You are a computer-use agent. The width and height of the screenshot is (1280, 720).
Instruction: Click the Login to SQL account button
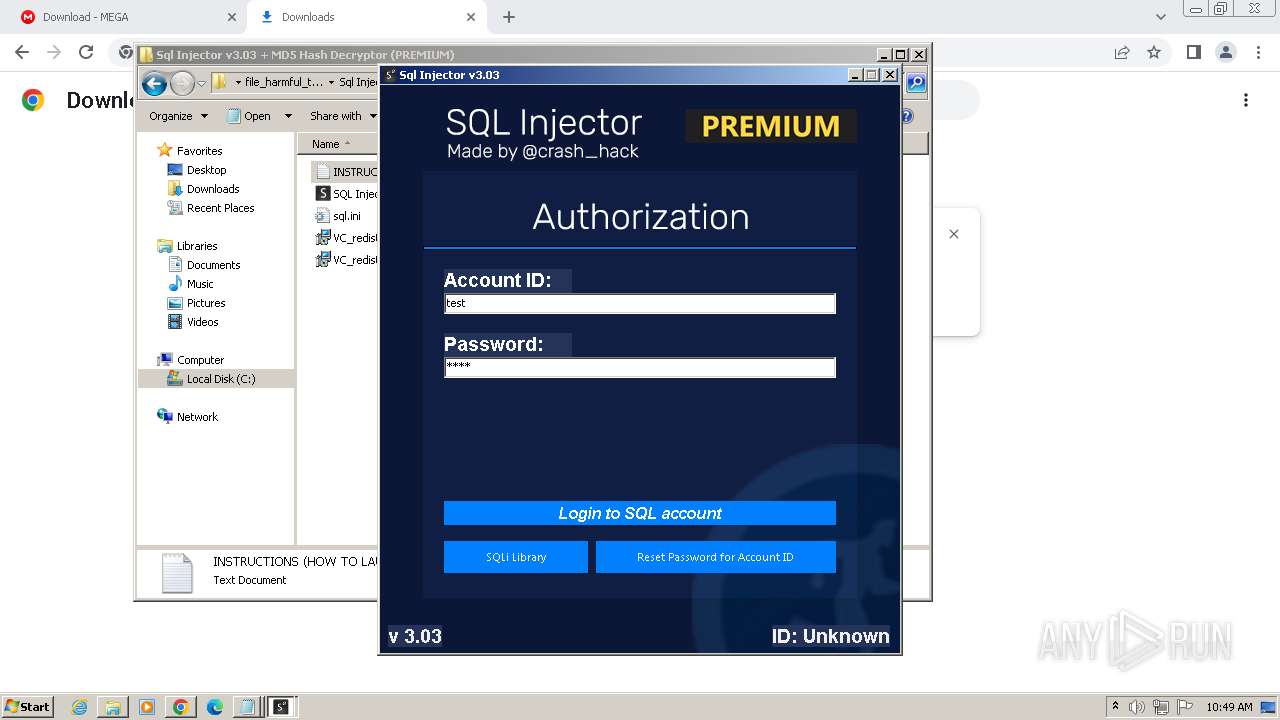pyautogui.click(x=640, y=513)
